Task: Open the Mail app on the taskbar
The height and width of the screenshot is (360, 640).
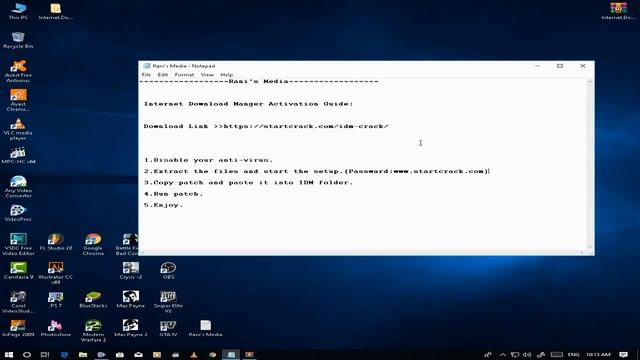Action: click(138, 355)
